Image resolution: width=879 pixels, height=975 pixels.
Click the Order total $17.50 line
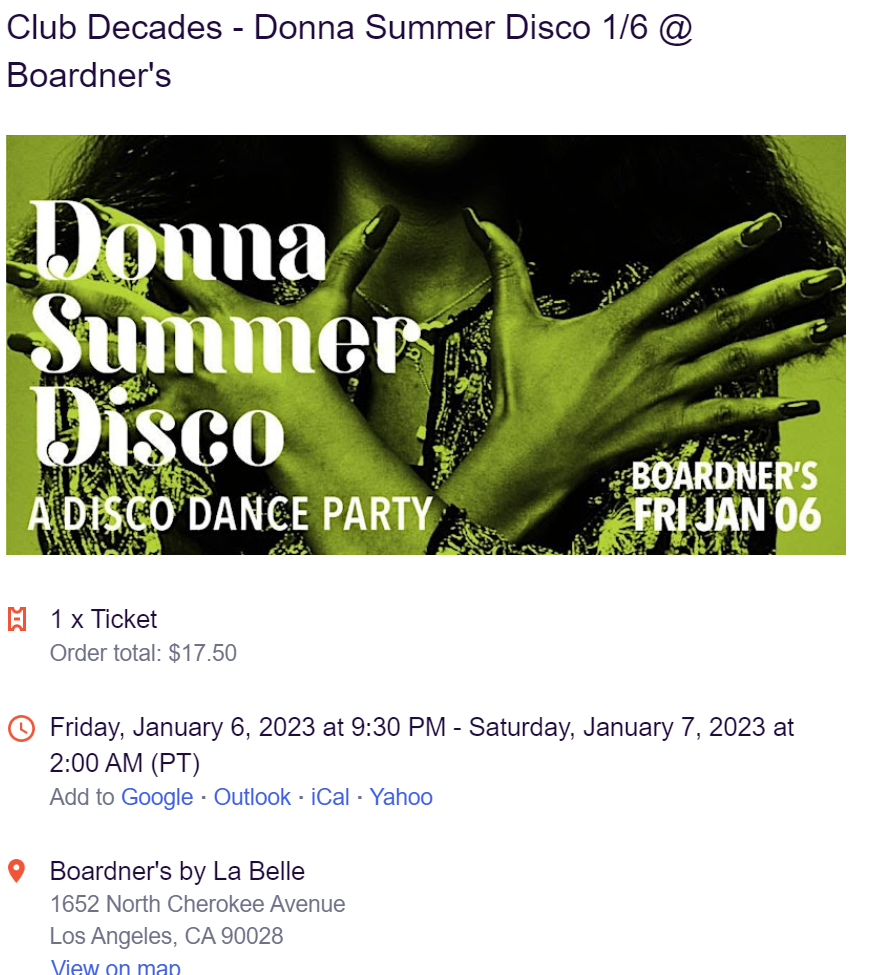(143, 654)
